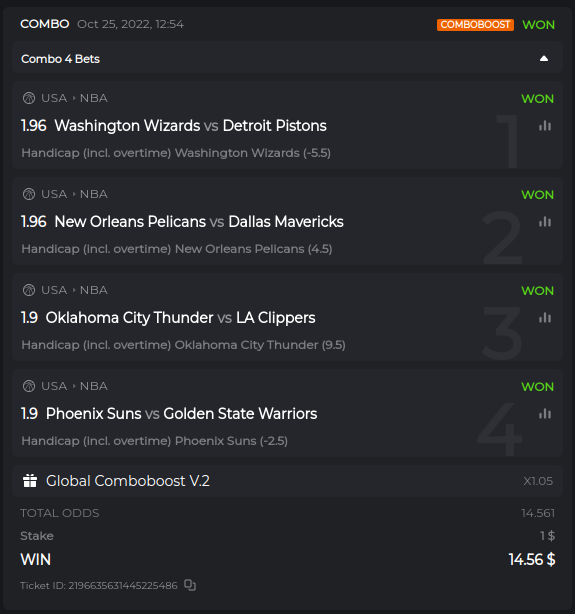The width and height of the screenshot is (575, 614).
Task: Click the WON status at top right
Action: 539,25
